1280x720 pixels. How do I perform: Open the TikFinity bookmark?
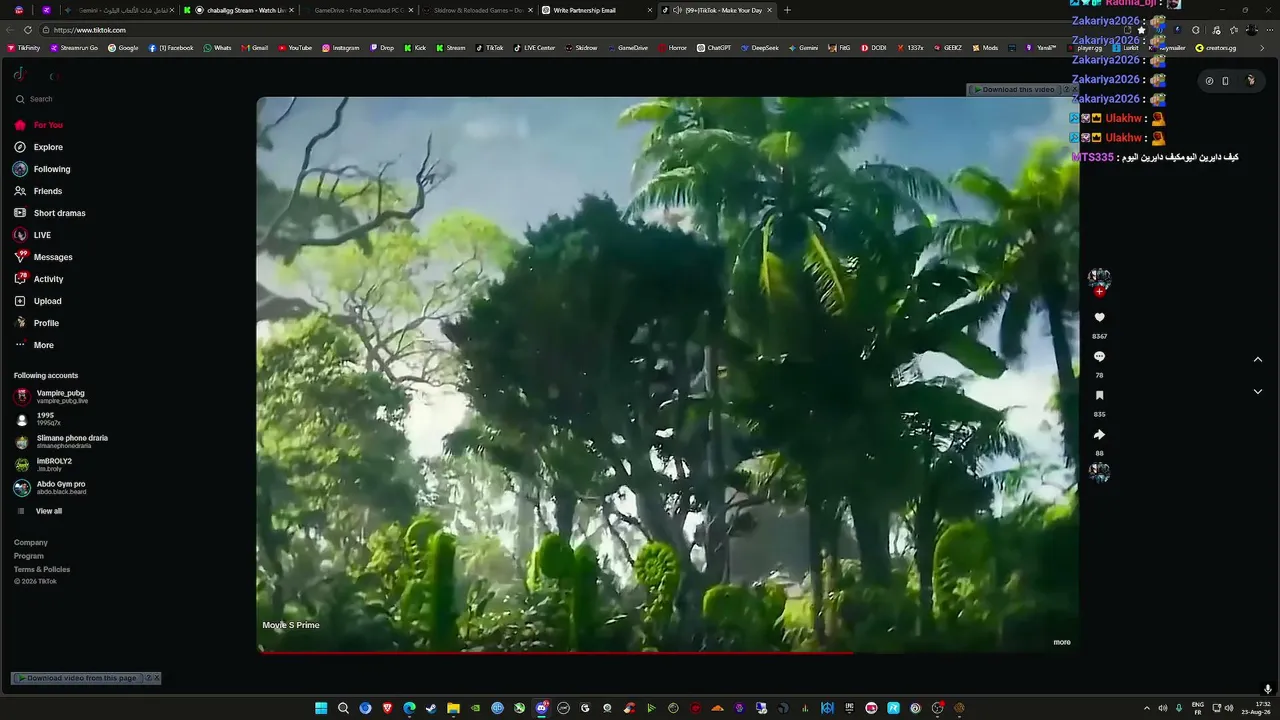(x=24, y=48)
